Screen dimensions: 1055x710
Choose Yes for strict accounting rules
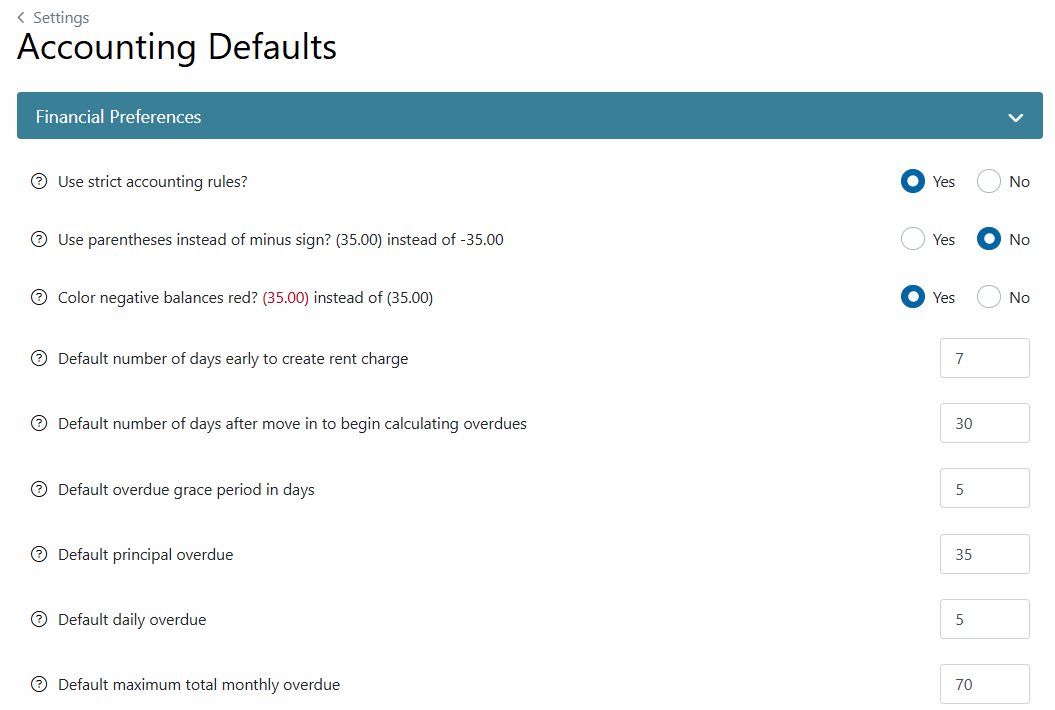coord(912,181)
